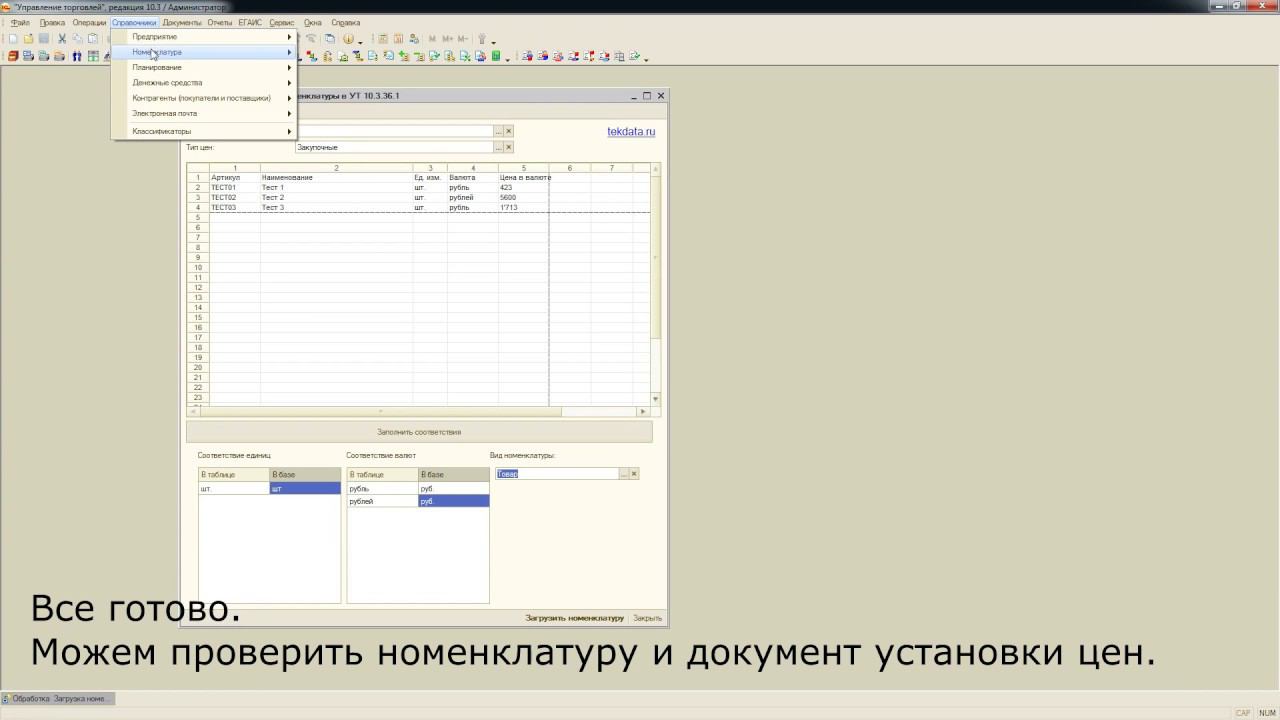Click the Заполнить соответствия button
This screenshot has height=720, width=1280.
419,432
